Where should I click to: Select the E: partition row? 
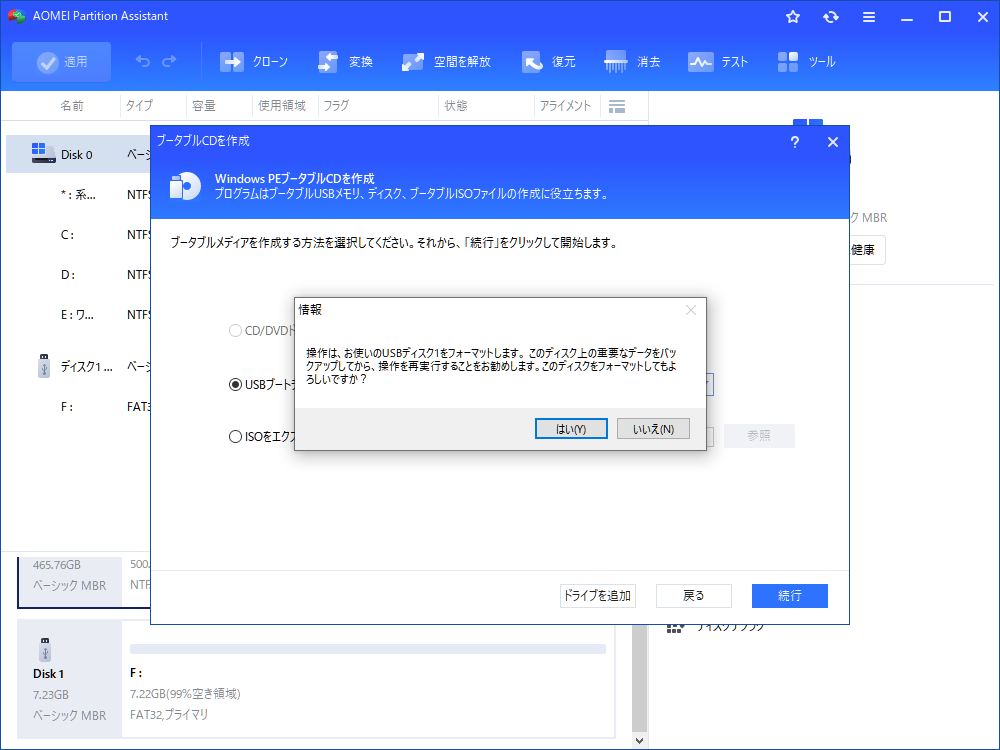(78, 314)
